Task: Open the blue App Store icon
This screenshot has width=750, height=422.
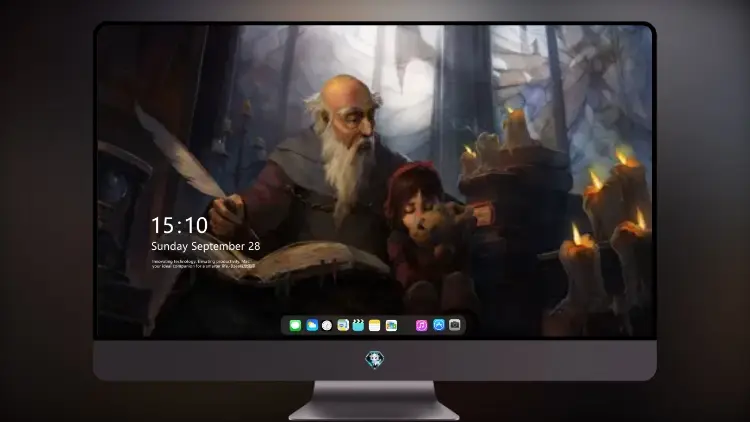Action: tap(439, 325)
